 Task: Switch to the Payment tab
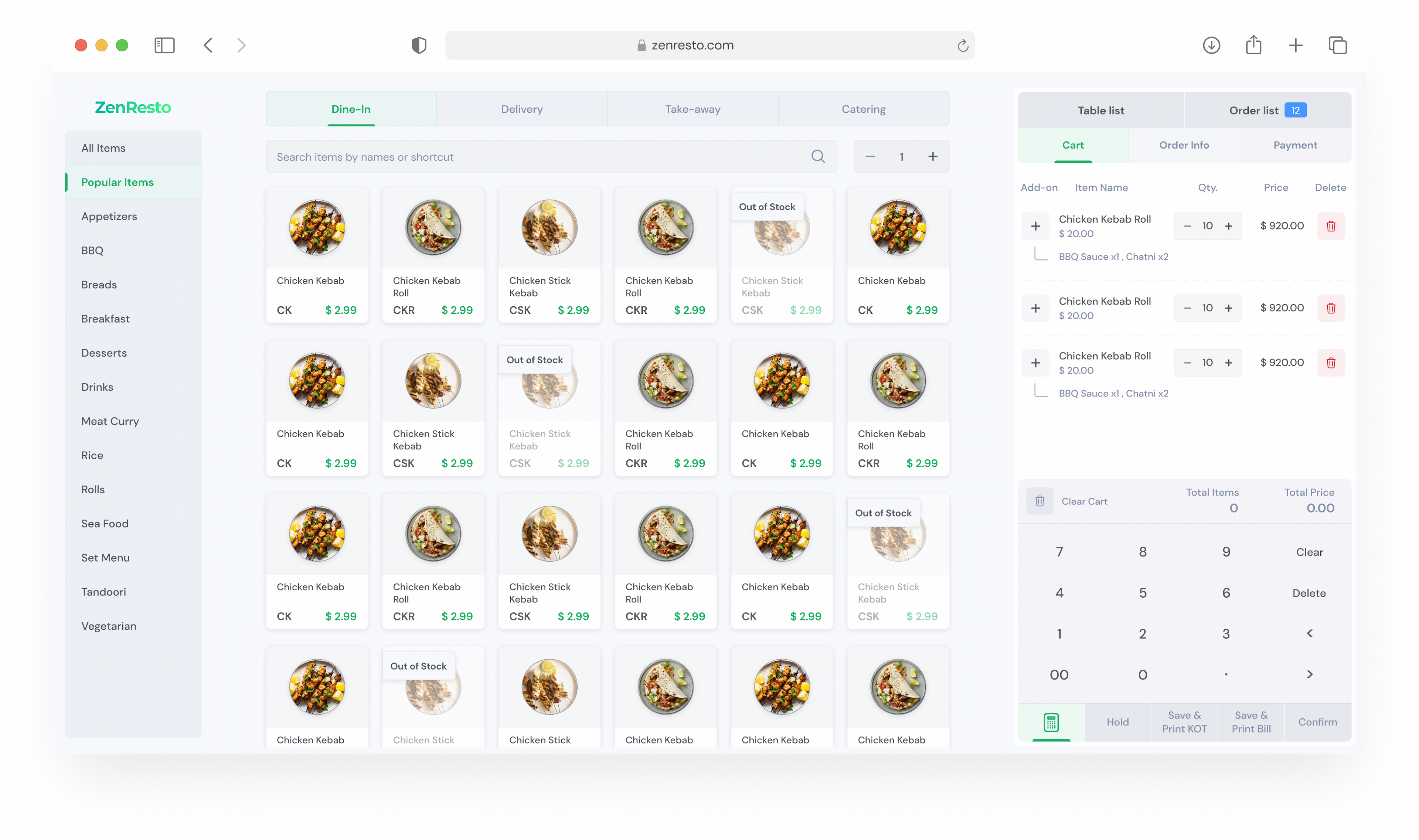[1294, 145]
